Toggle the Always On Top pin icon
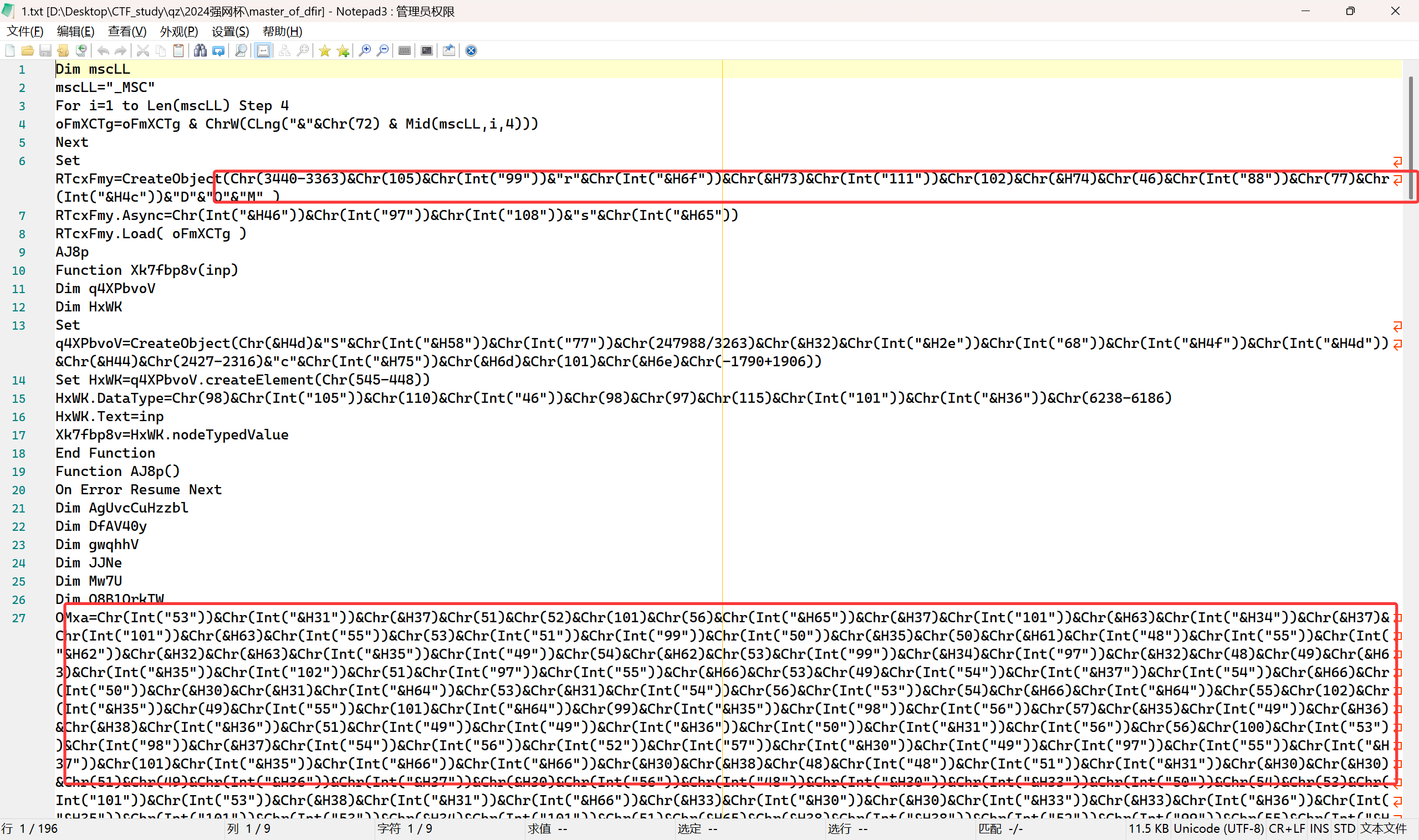Screen dimensions: 1419x840 [x=449, y=51]
